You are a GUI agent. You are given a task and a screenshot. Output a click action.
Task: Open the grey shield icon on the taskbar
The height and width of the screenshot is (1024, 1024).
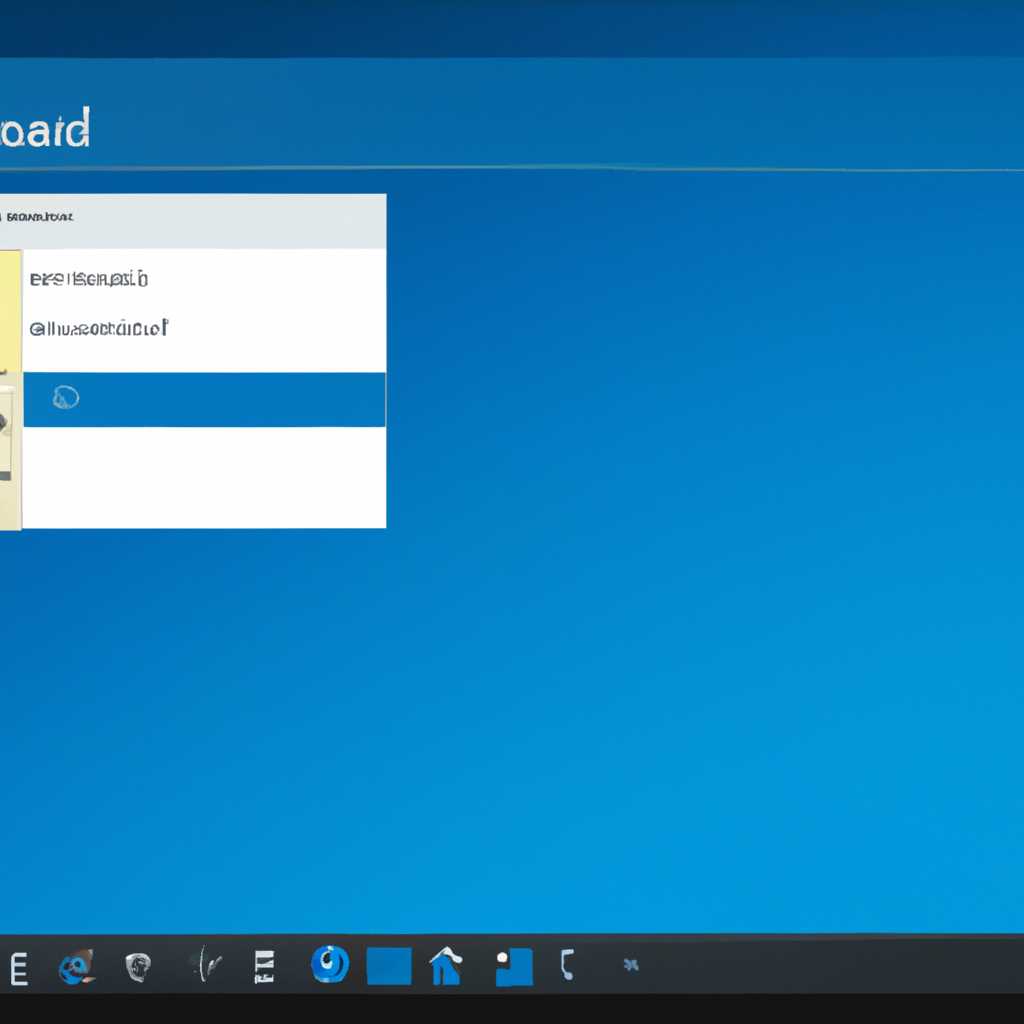138,967
